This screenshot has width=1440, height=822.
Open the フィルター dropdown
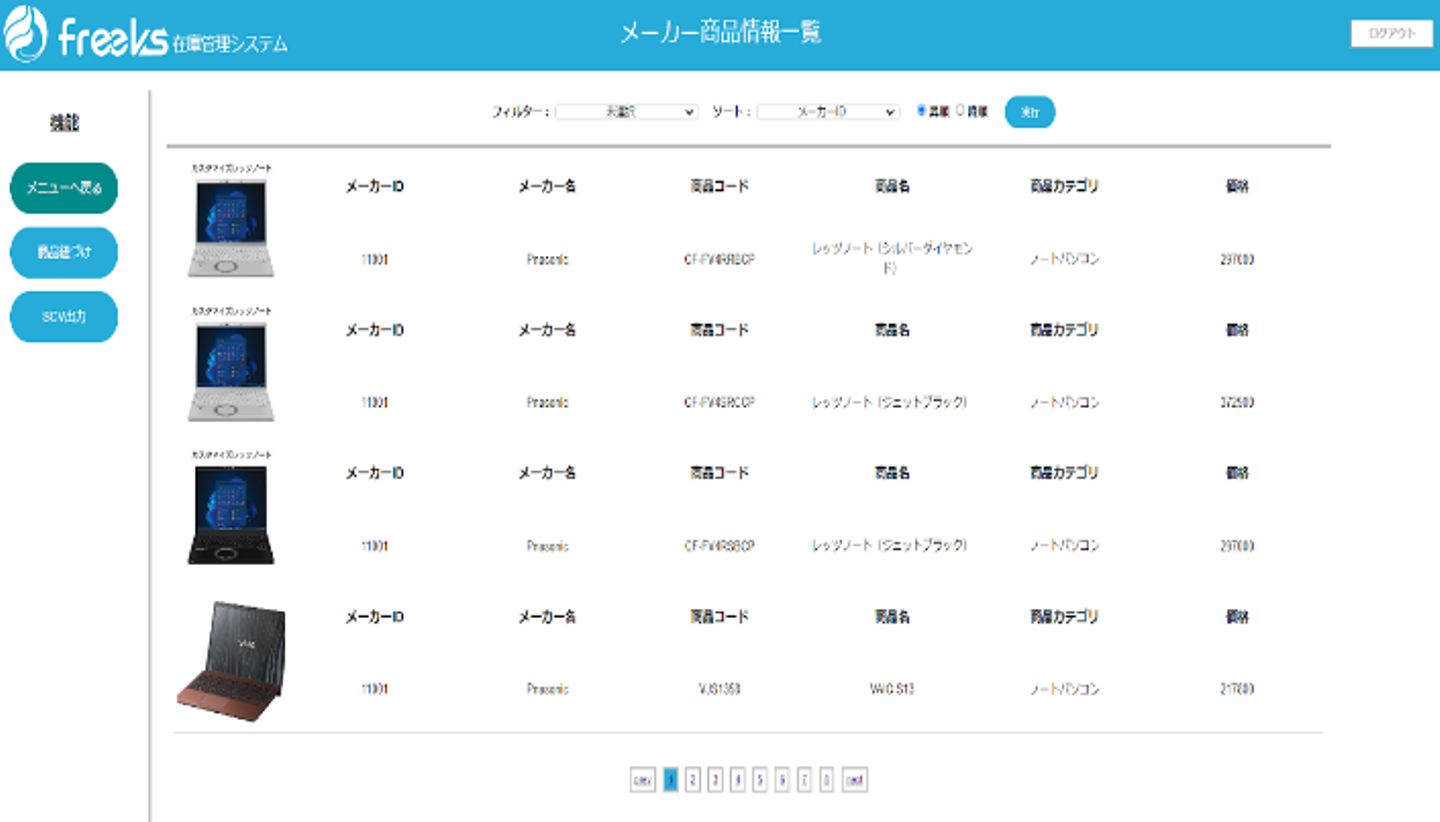(627, 112)
